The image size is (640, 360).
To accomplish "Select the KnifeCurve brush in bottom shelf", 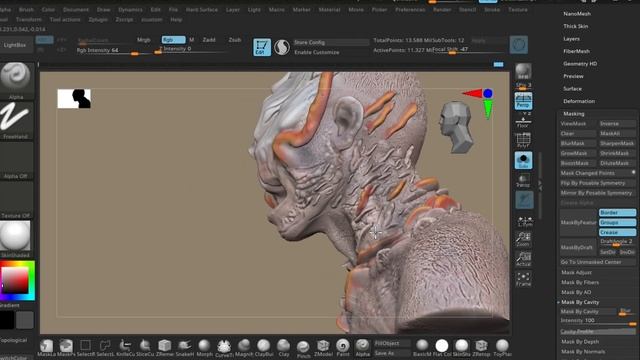I will click(125, 348).
